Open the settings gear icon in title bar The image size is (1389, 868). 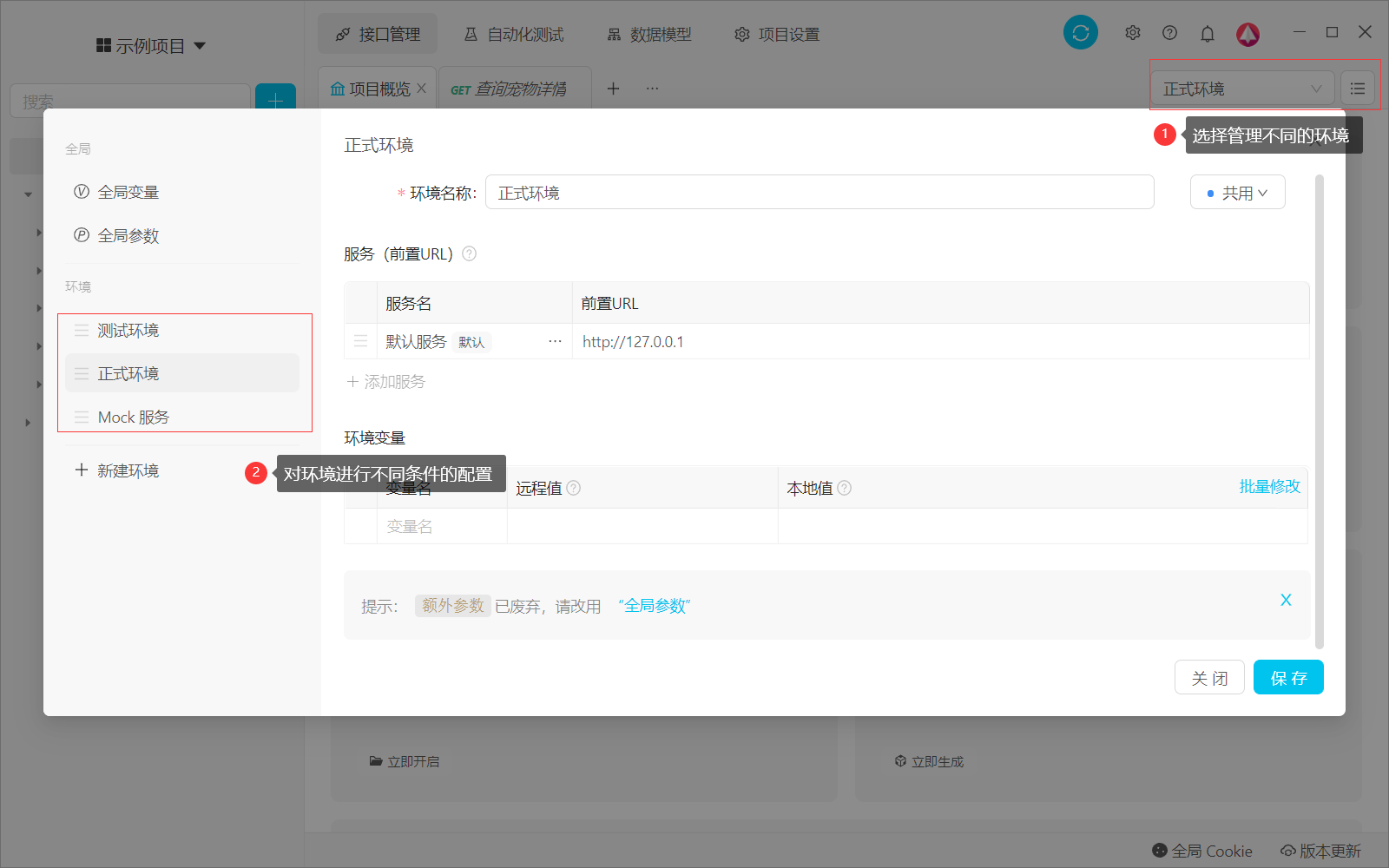[1133, 33]
